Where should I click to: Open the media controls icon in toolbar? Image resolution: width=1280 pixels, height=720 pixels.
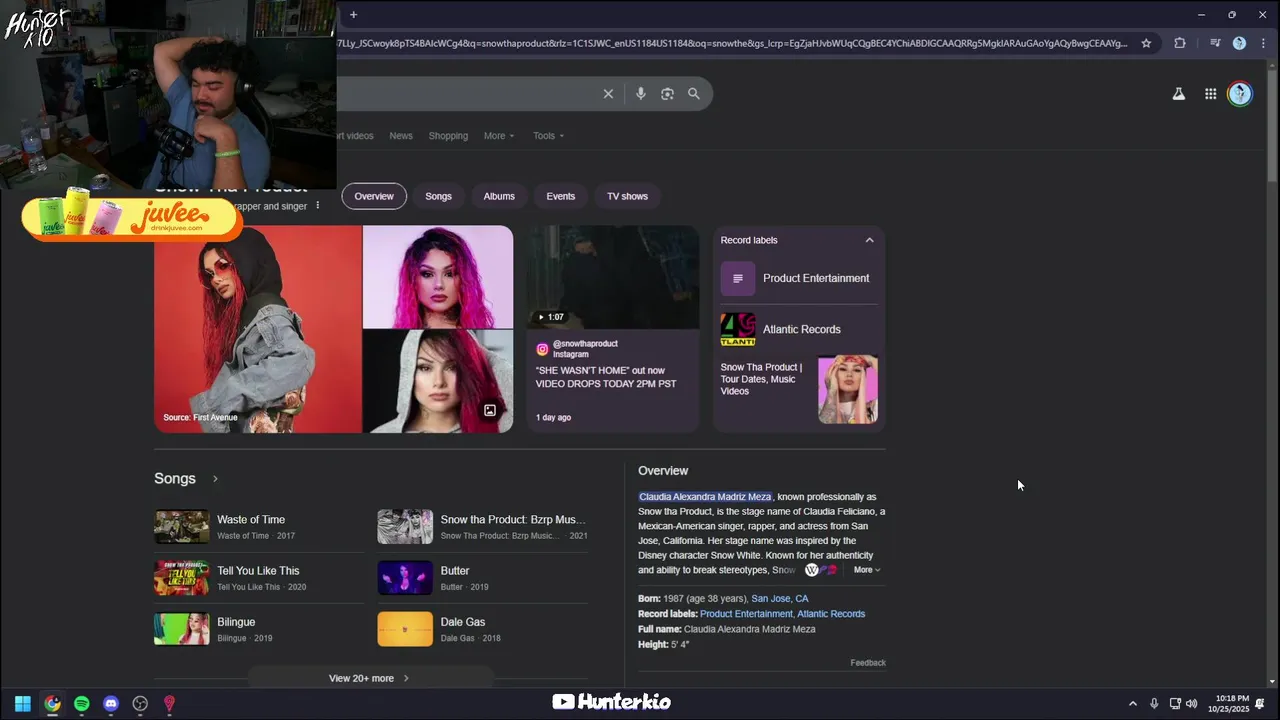click(1215, 43)
